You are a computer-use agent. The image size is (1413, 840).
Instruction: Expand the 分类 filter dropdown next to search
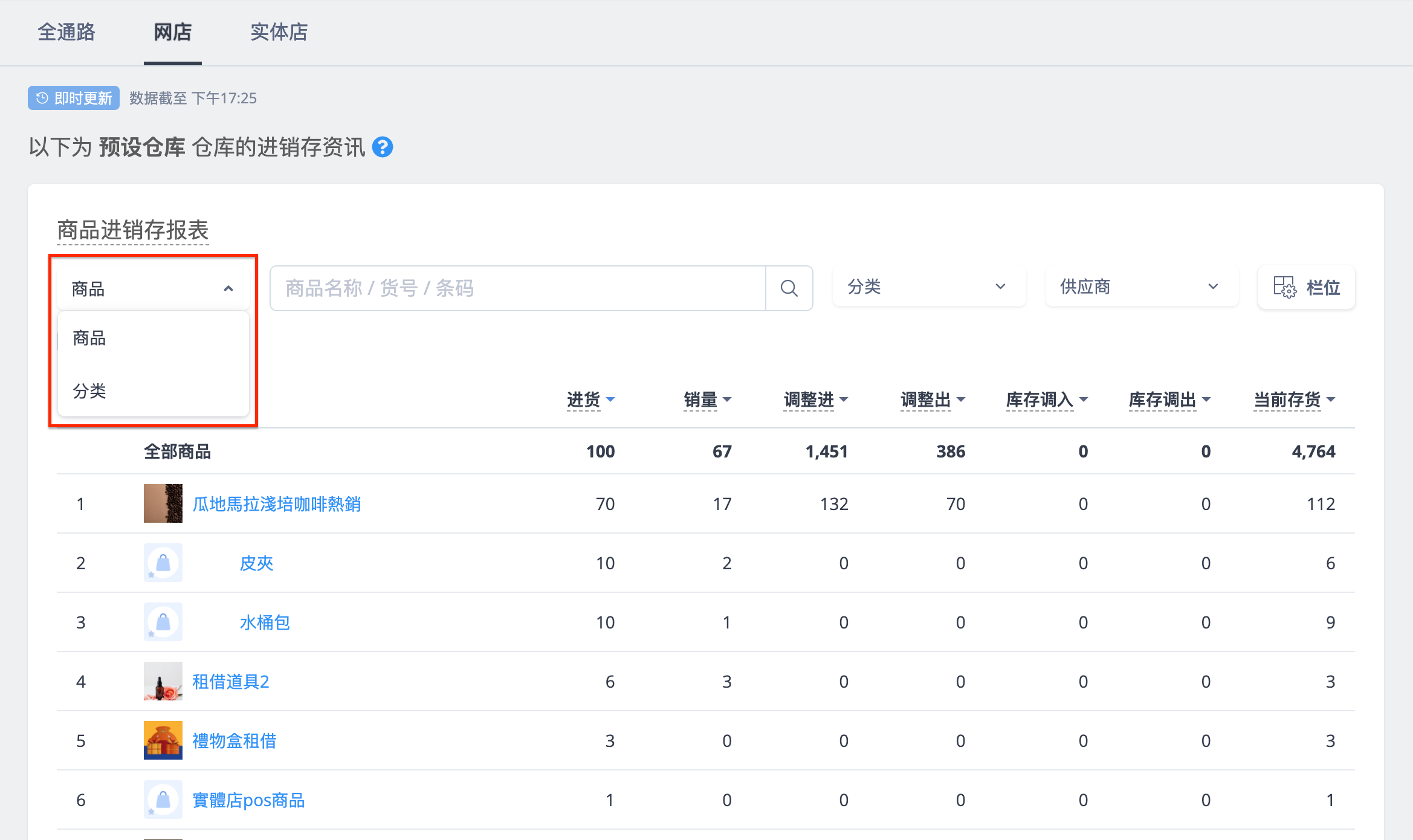pyautogui.click(x=929, y=286)
